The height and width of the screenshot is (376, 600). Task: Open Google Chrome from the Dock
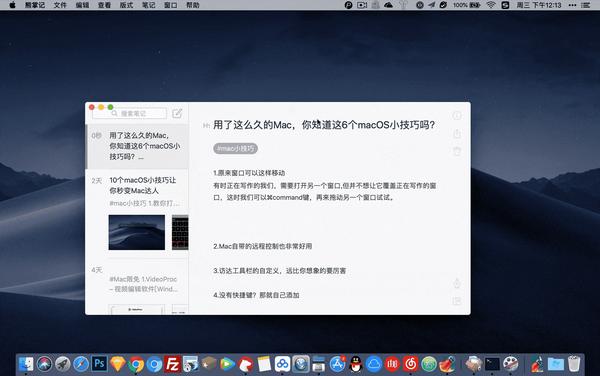coord(136,364)
